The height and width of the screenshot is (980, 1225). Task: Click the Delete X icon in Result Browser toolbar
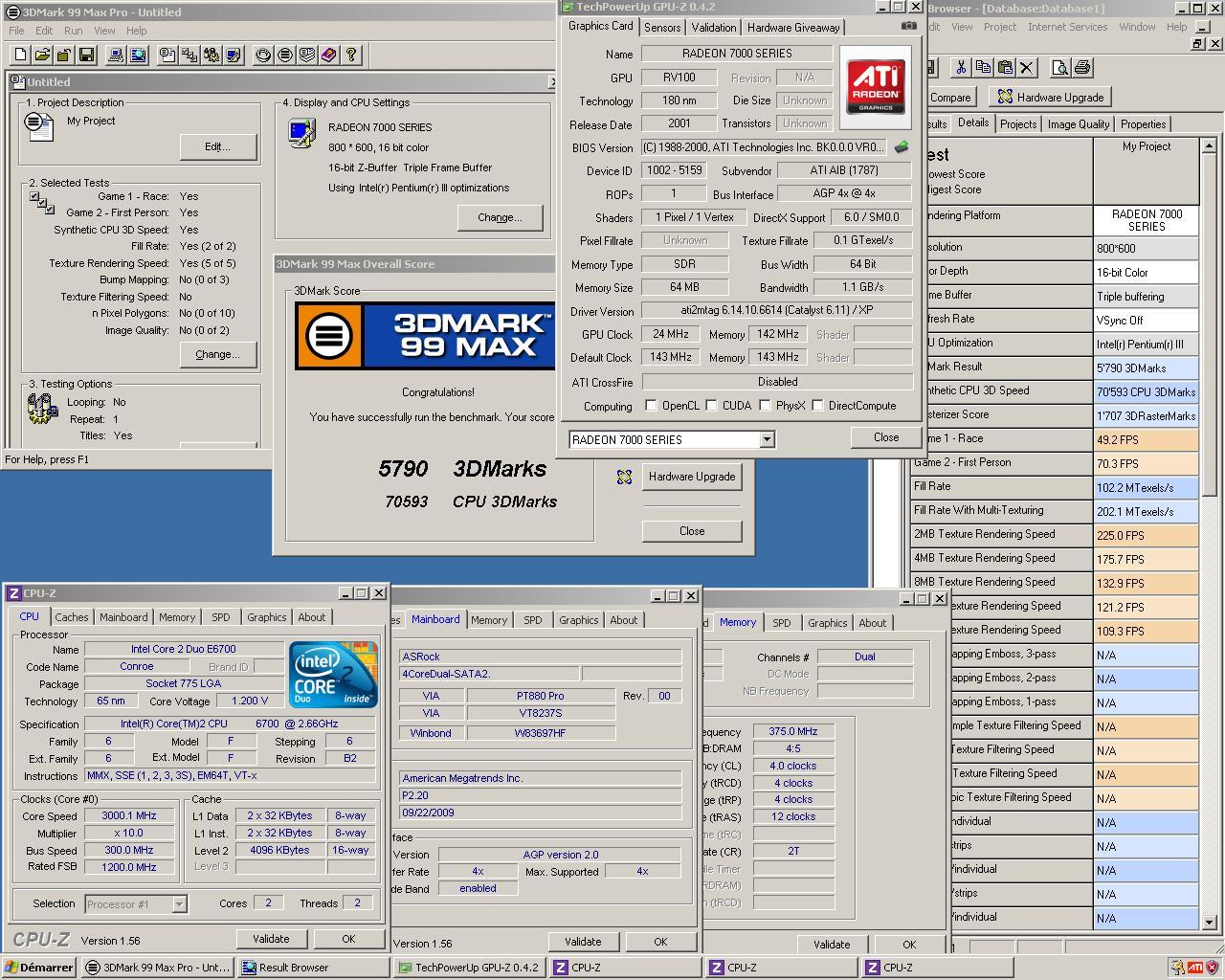point(1027,68)
